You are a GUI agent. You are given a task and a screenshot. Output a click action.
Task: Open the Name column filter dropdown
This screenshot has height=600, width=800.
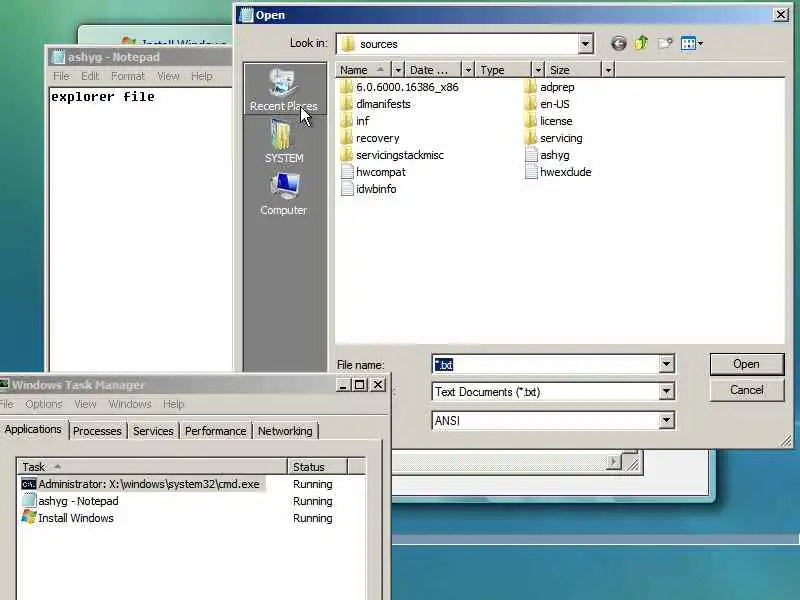click(x=398, y=69)
